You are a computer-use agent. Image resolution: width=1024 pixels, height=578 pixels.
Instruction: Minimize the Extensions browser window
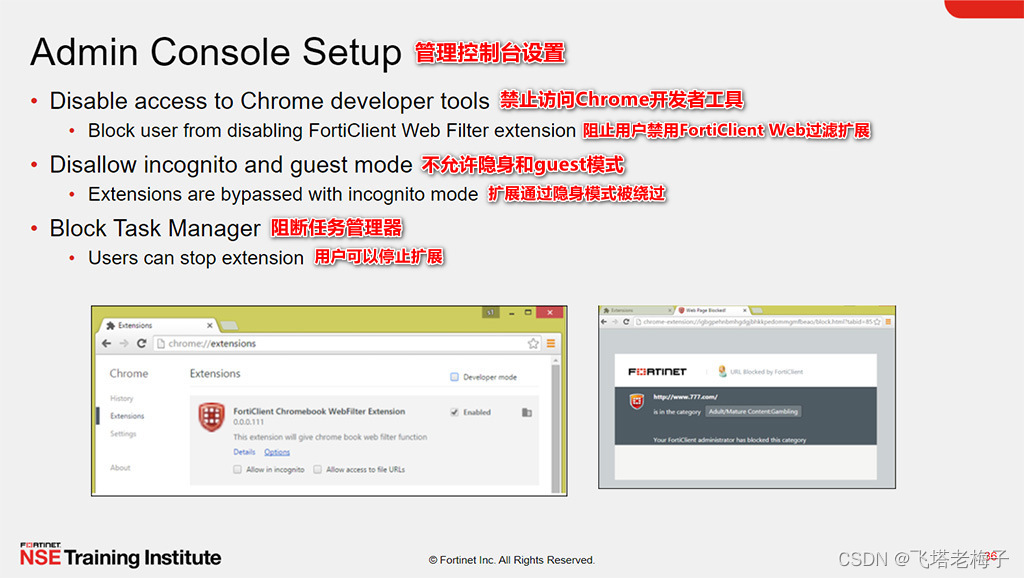tap(511, 313)
